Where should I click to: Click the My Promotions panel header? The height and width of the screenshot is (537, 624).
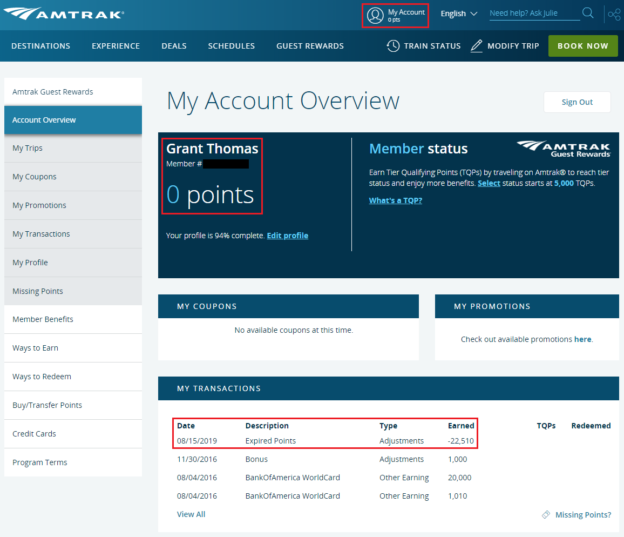coord(527,306)
